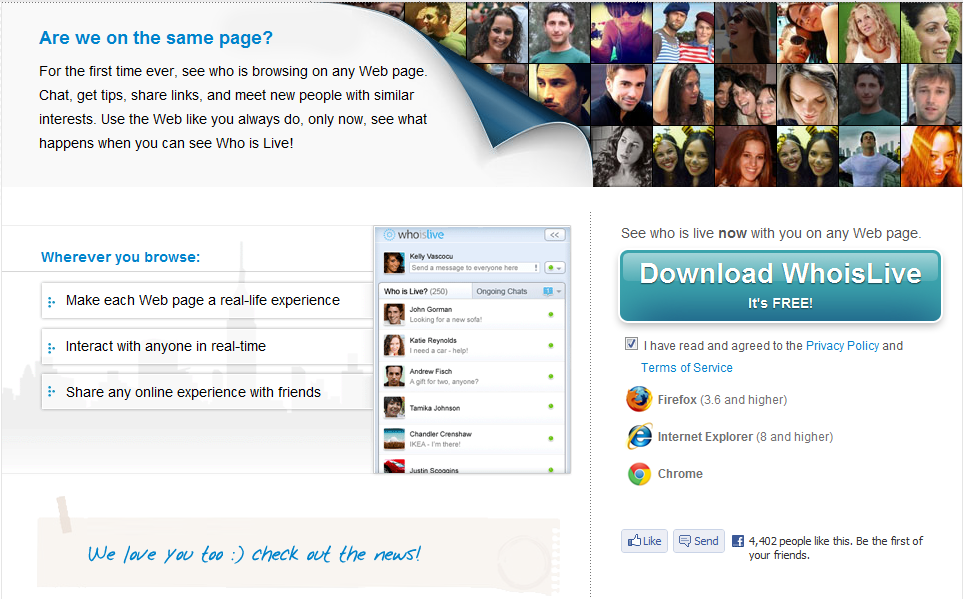Click the whoislive logo icon in panel header
The image size is (963, 599).
389,235
